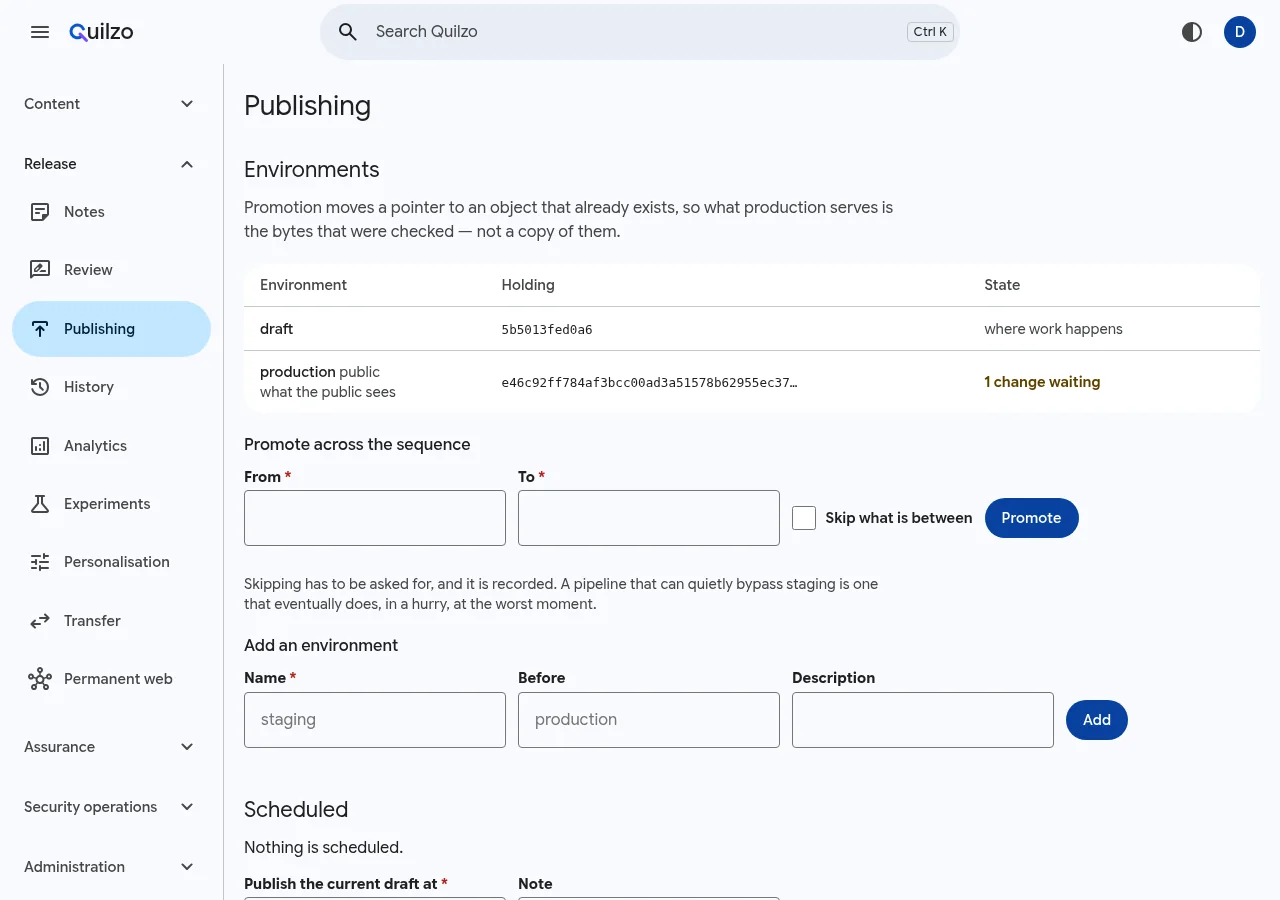Image resolution: width=1280 pixels, height=900 pixels.
Task: Open Notes in the sidebar
Action: (111, 212)
